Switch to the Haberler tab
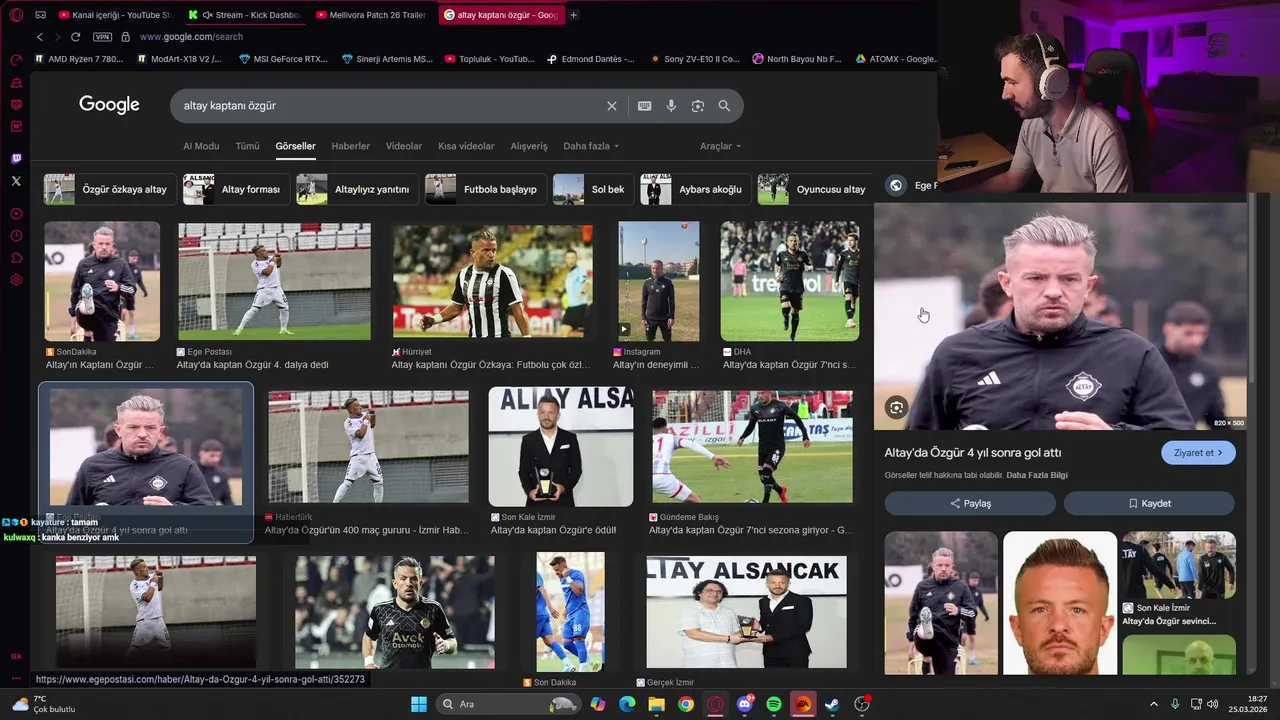Viewport: 1280px width, 720px height. pos(350,146)
